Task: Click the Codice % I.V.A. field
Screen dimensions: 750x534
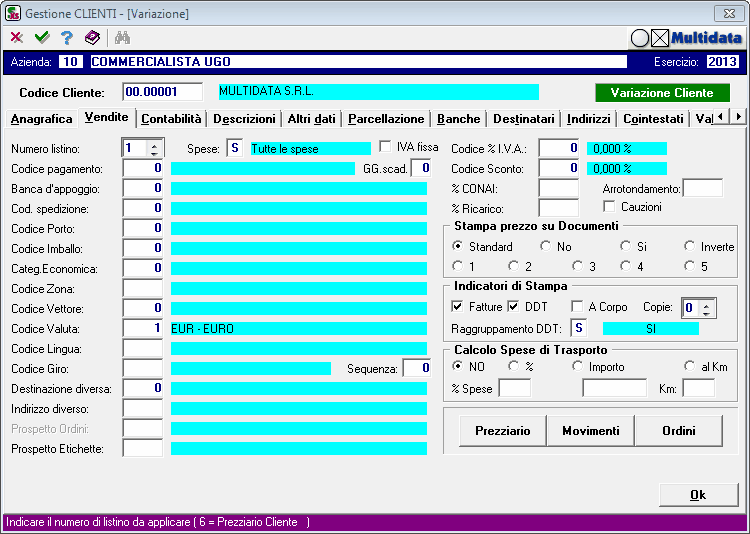Action: [x=559, y=148]
